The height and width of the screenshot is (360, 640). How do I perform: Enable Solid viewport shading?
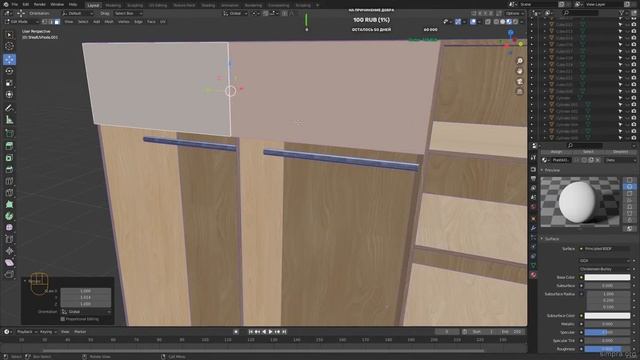click(x=502, y=22)
